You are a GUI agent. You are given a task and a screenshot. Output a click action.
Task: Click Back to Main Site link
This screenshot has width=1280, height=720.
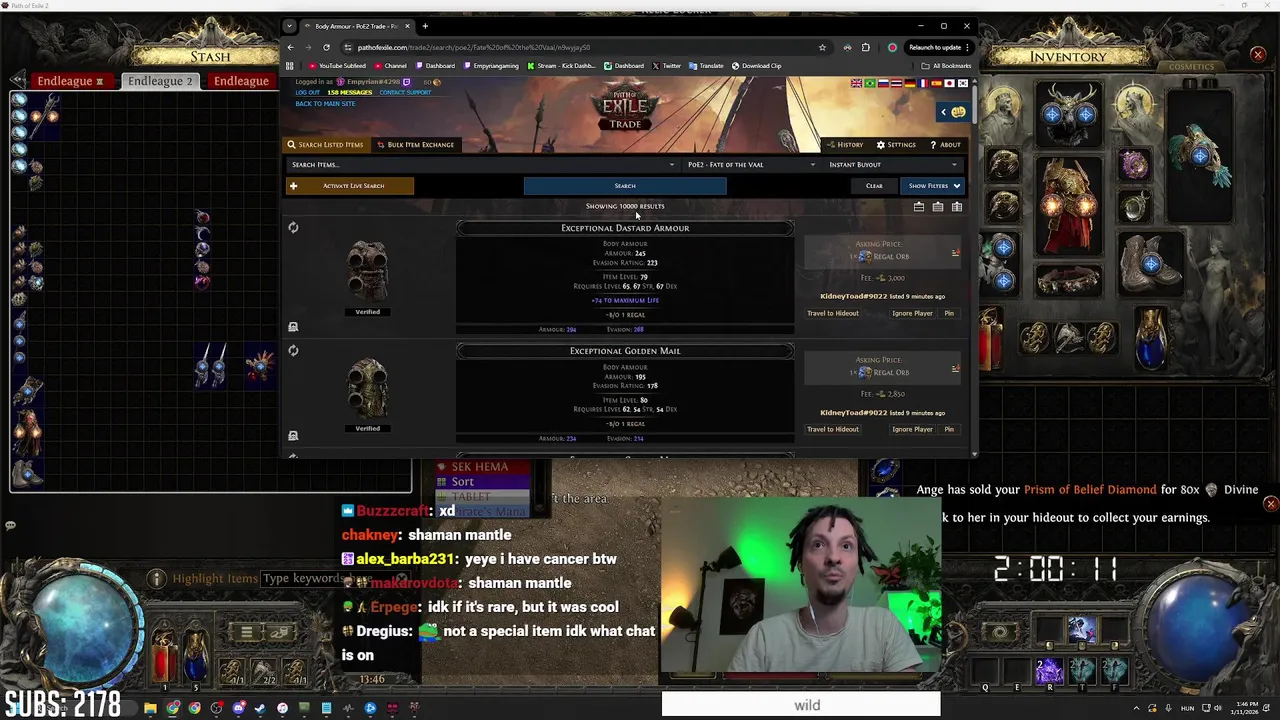325,104
